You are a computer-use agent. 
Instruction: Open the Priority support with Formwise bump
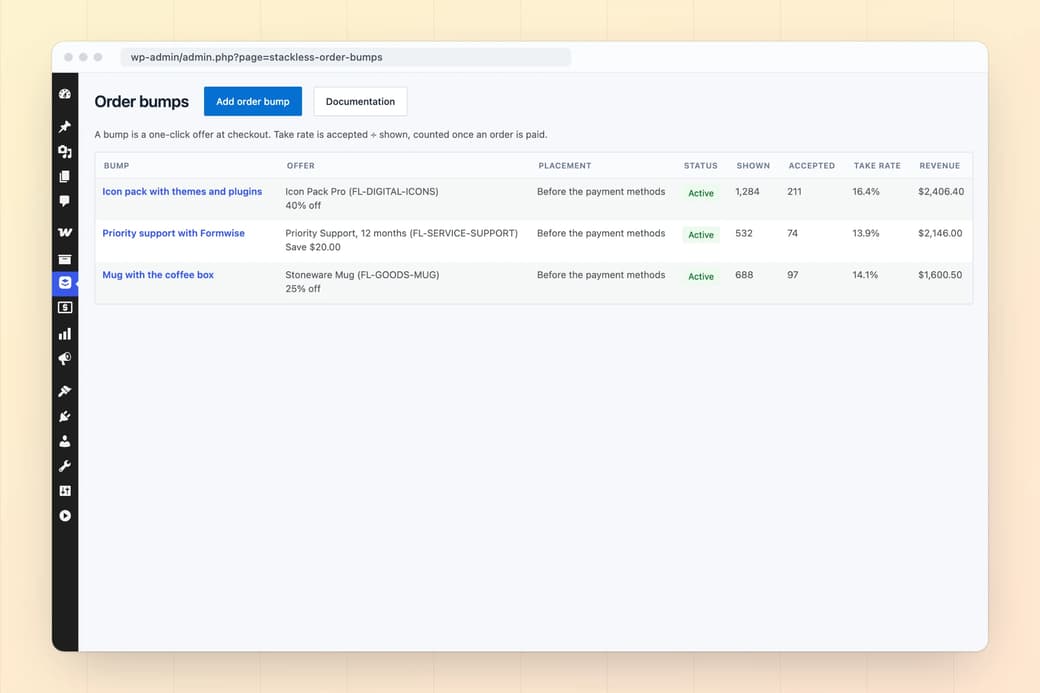coord(173,233)
